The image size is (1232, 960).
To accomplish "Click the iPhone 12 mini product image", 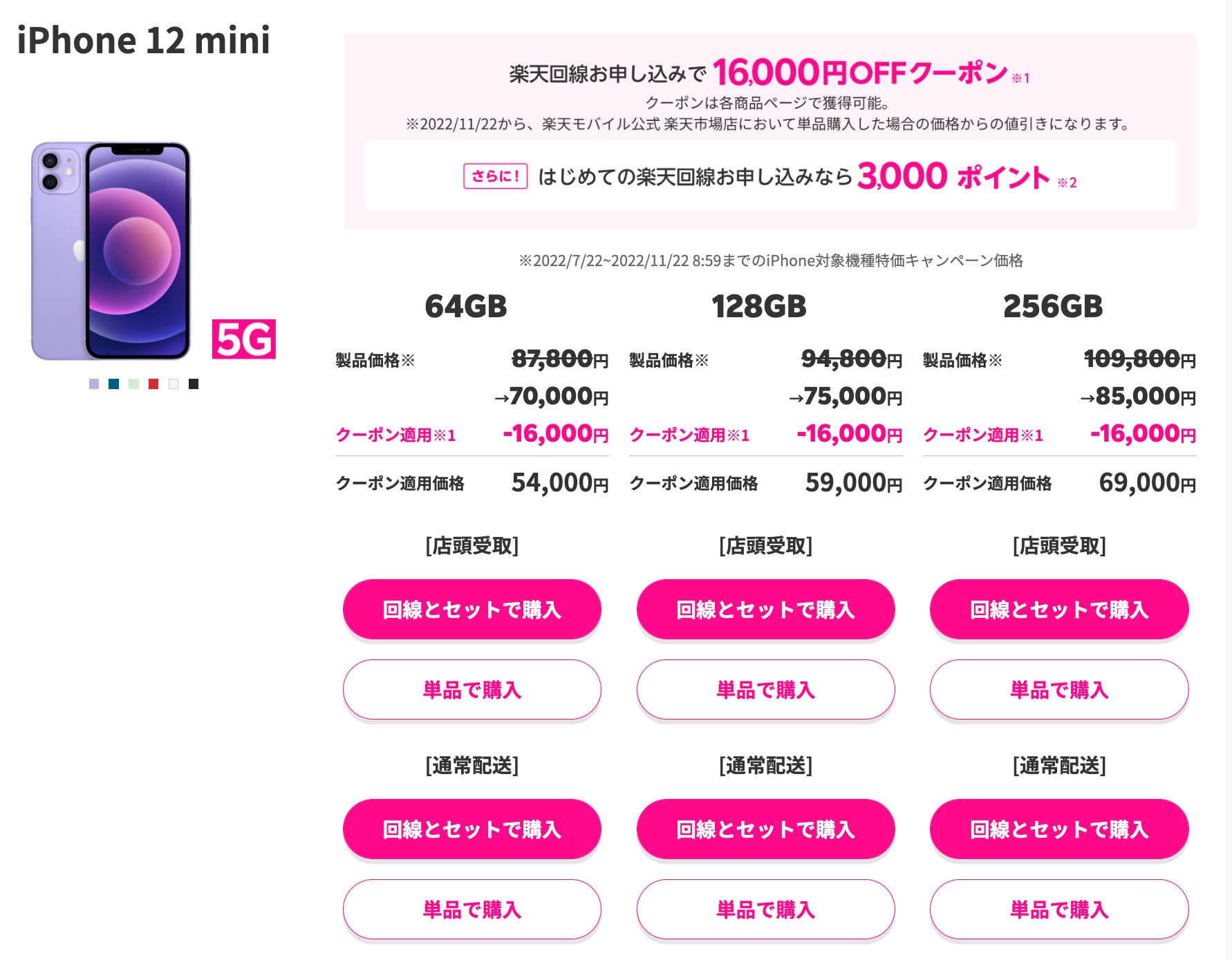I will click(111, 251).
